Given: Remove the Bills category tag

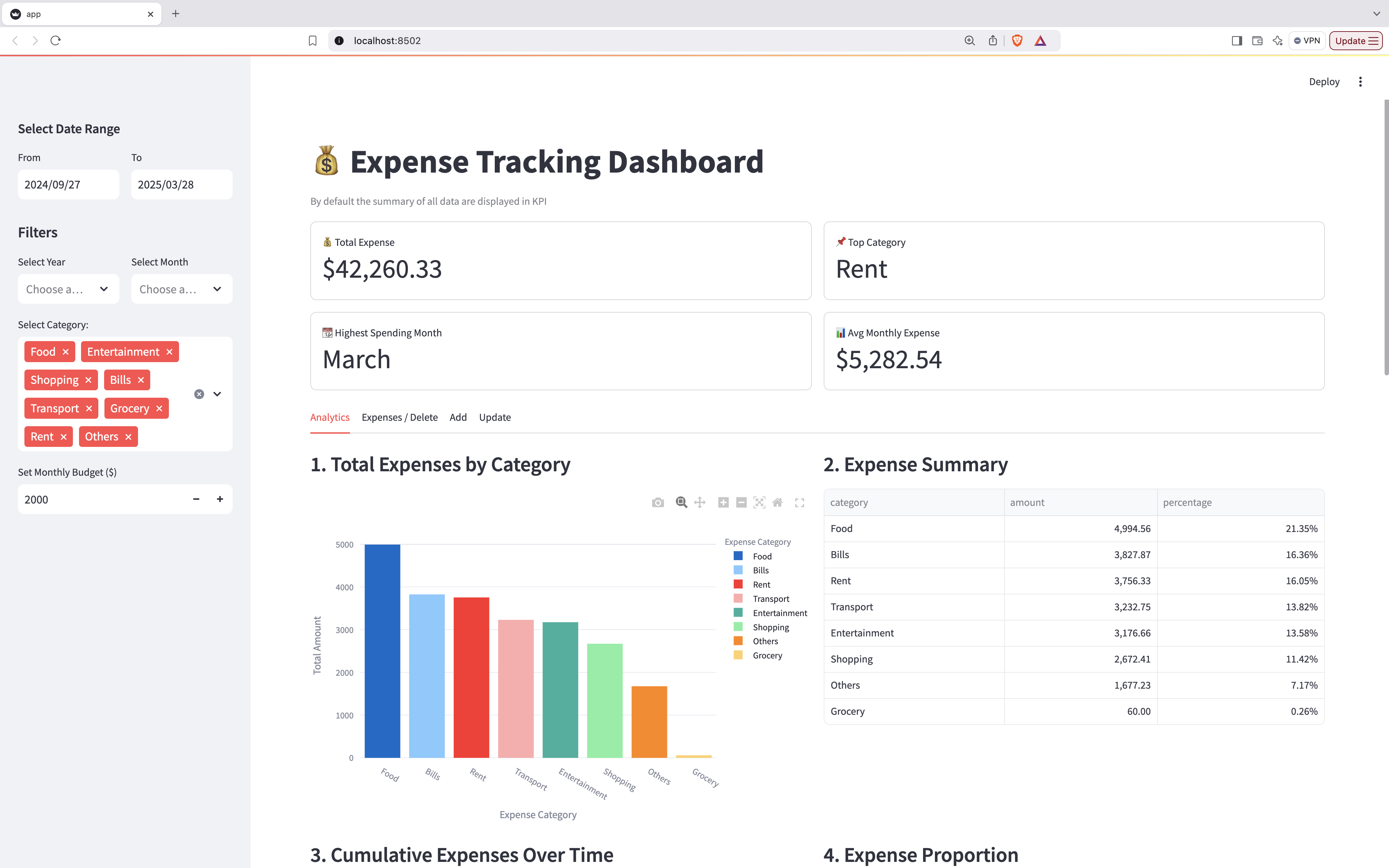Looking at the screenshot, I should (x=141, y=380).
